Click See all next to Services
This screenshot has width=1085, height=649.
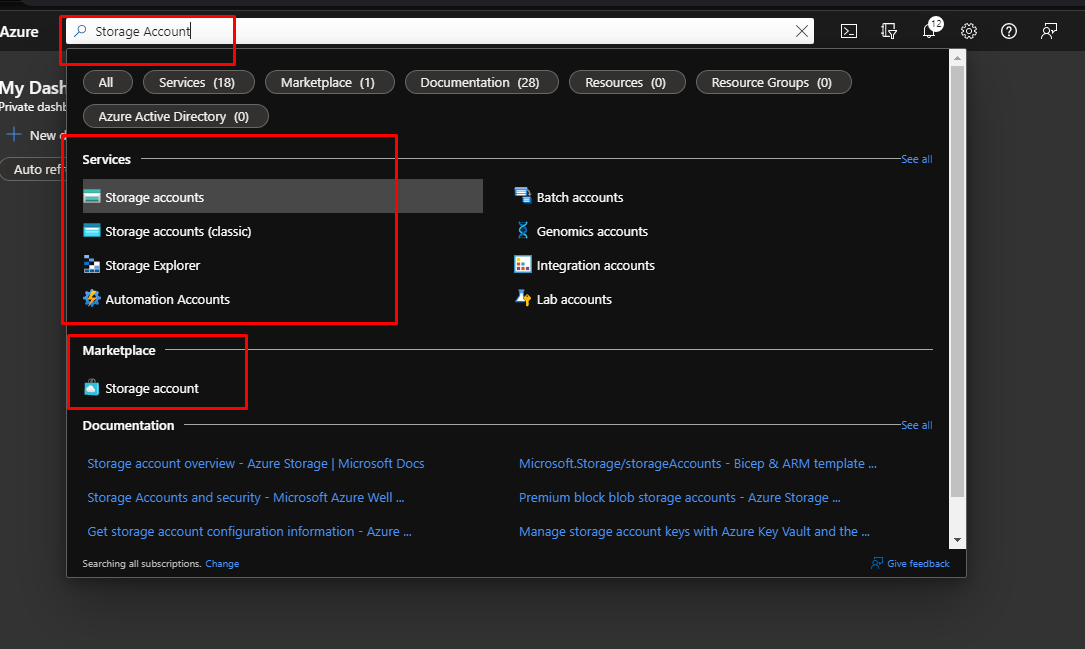[x=916, y=159]
